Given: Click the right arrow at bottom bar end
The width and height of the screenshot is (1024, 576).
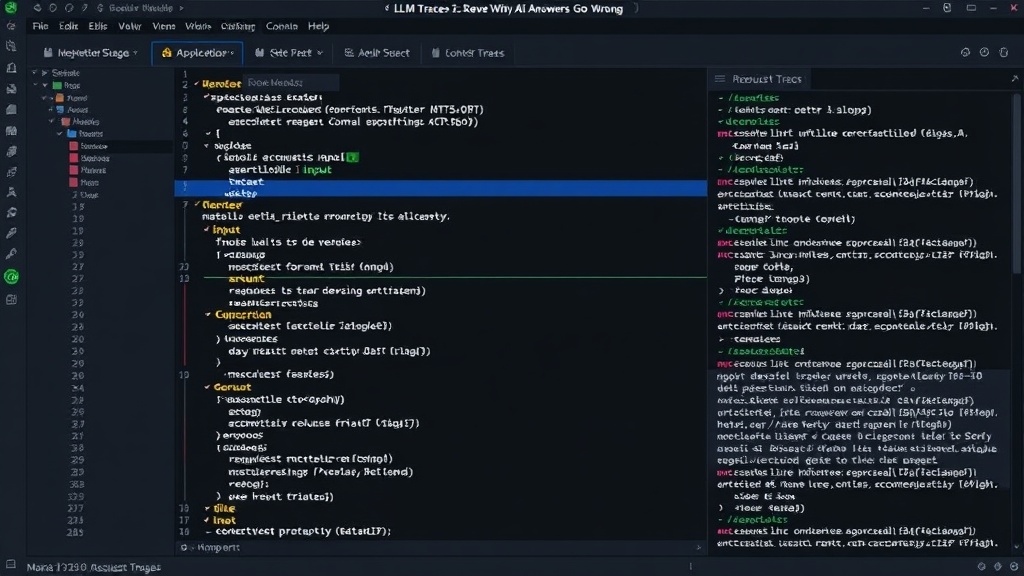Looking at the screenshot, I should (x=699, y=547).
